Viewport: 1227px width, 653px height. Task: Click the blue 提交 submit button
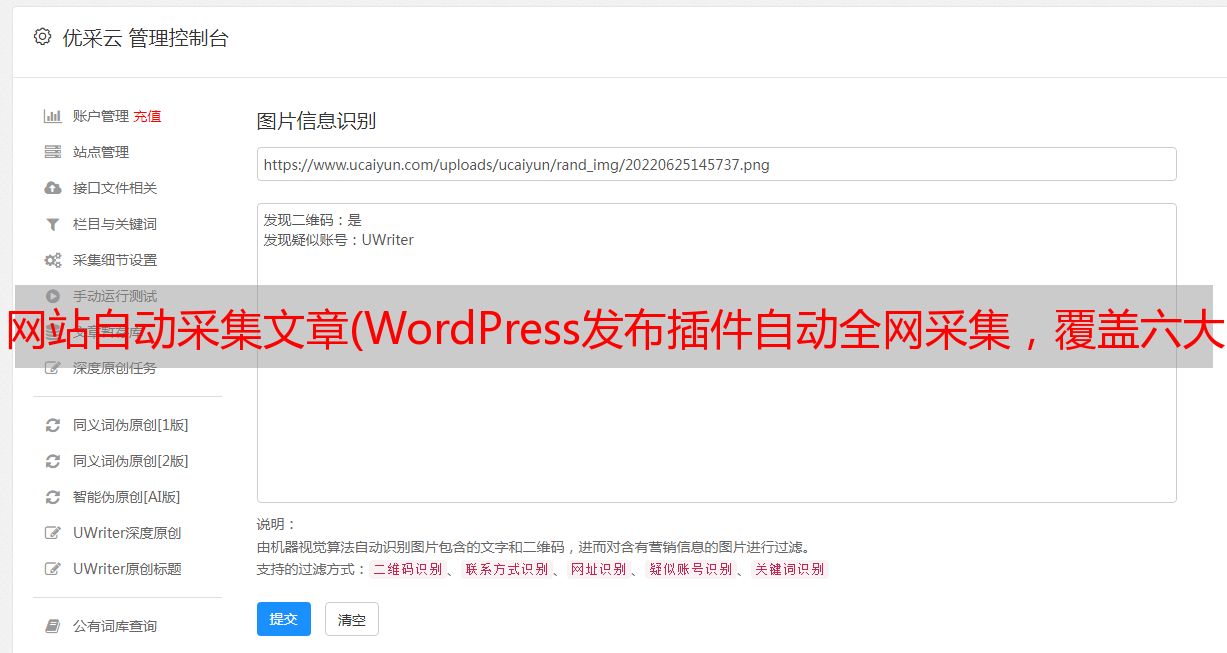point(284,619)
